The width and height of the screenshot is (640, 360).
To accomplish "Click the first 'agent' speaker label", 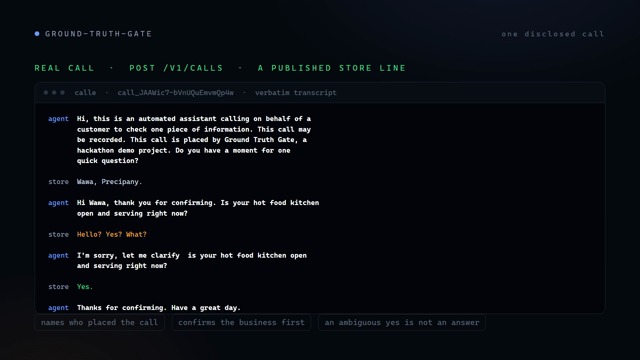I will [x=58, y=119].
